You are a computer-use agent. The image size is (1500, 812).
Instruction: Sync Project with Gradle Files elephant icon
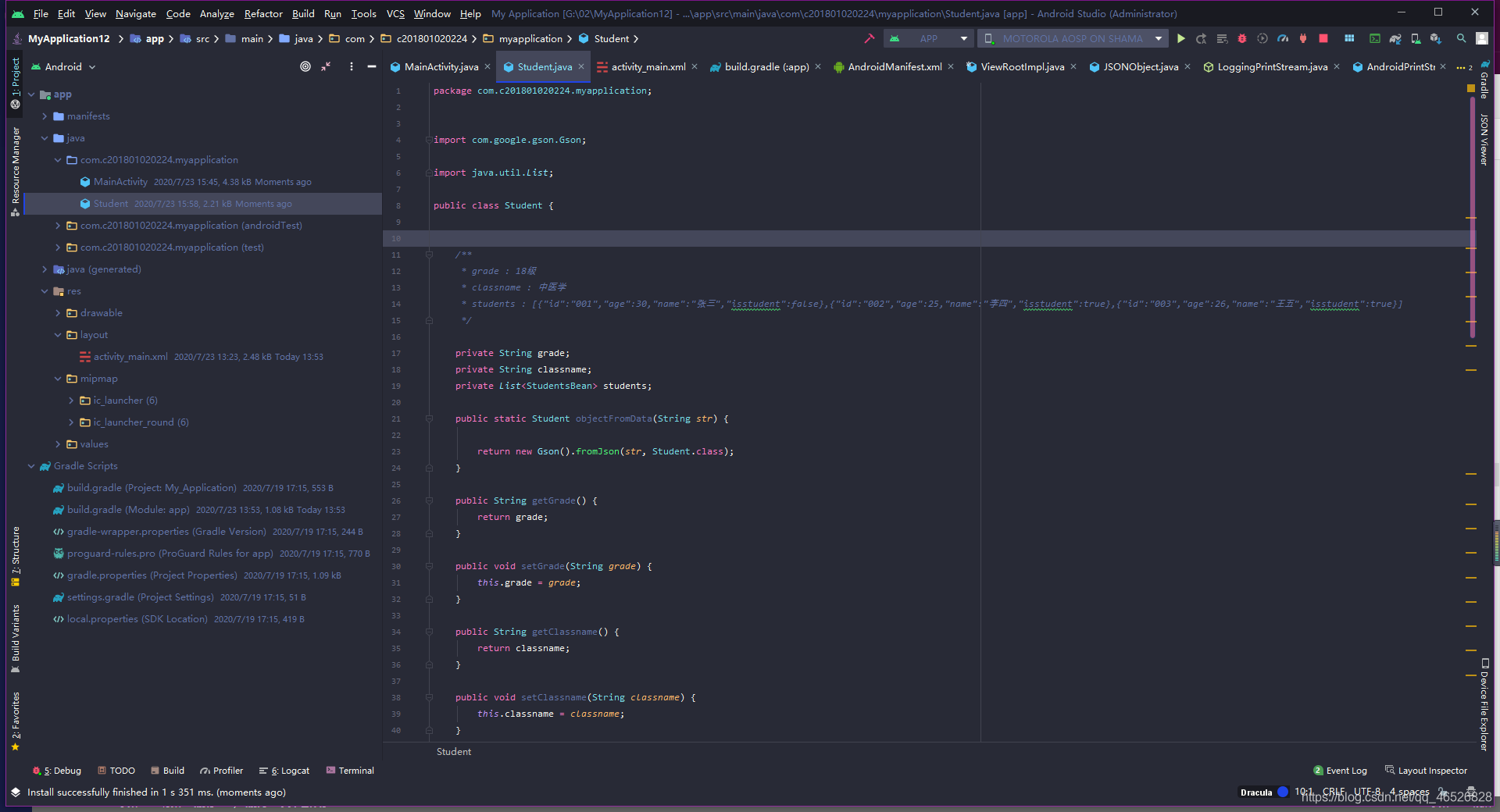tap(1395, 38)
